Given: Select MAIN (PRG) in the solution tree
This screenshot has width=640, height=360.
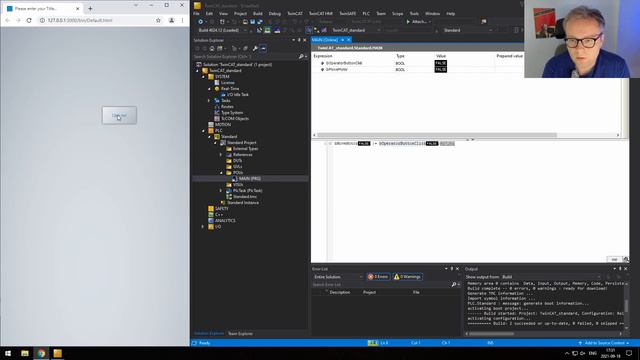Looking at the screenshot, I should point(249,179).
